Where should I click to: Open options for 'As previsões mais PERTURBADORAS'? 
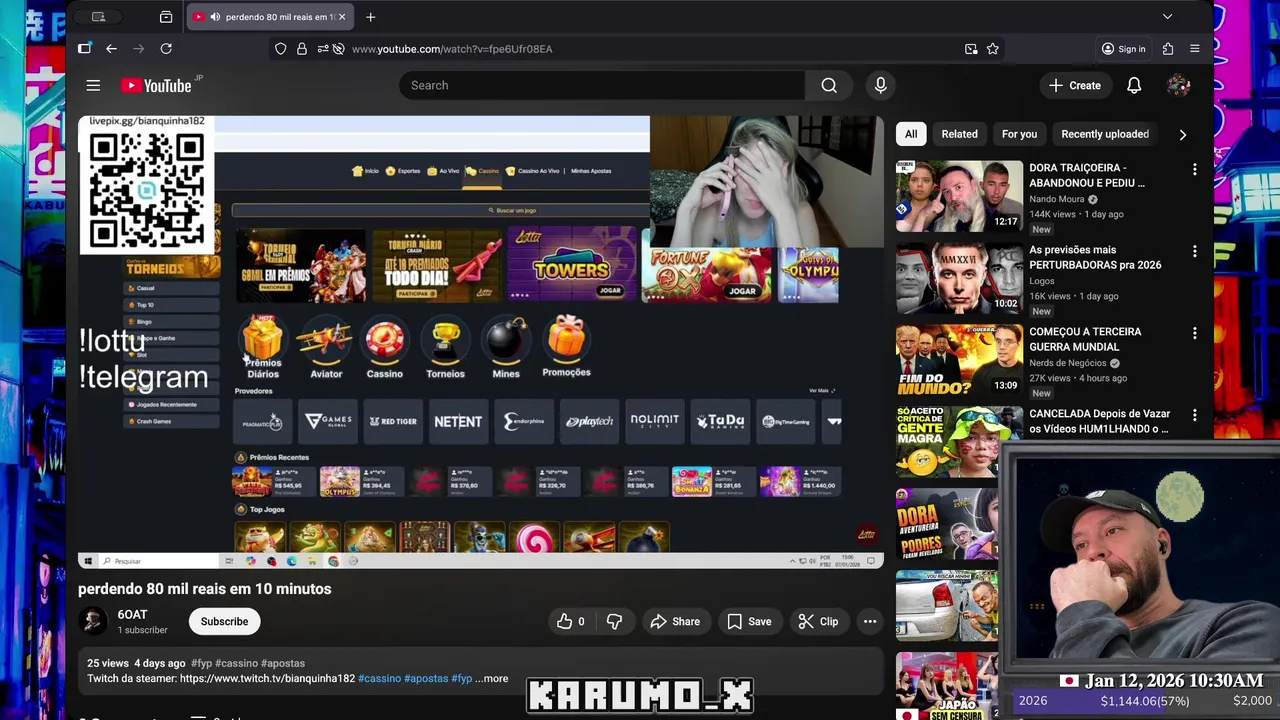click(1194, 252)
